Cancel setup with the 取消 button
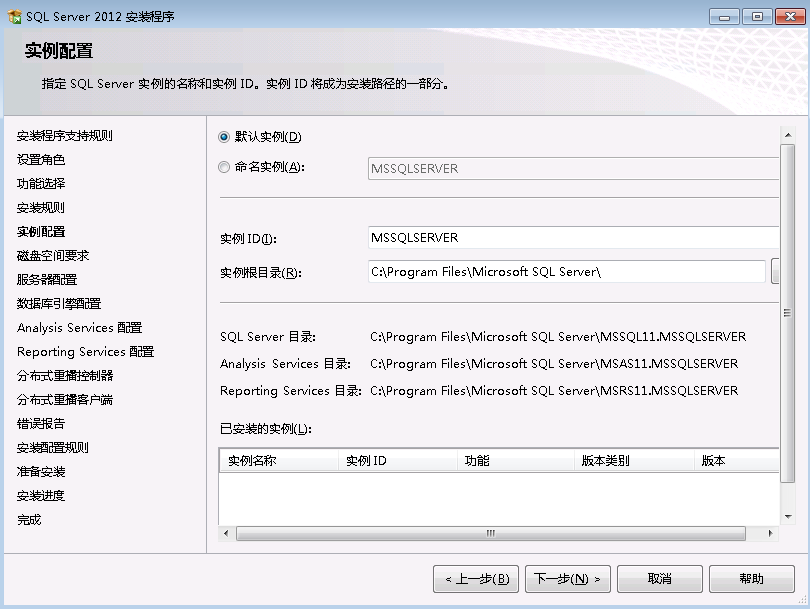810x609 pixels. tap(660, 579)
